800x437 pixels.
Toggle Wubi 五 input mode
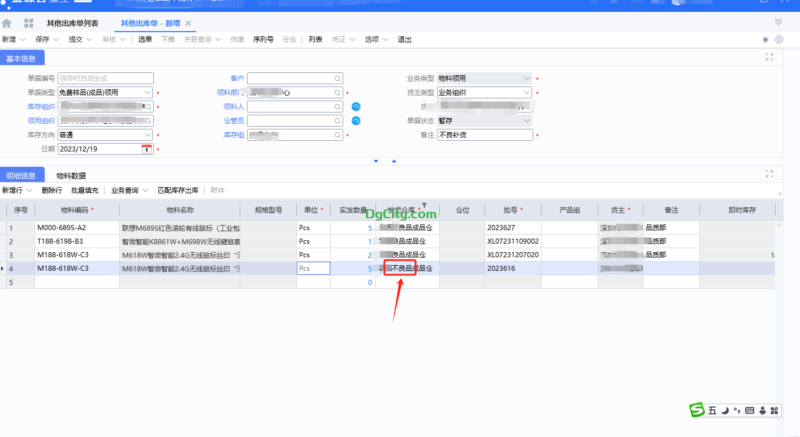(712, 410)
